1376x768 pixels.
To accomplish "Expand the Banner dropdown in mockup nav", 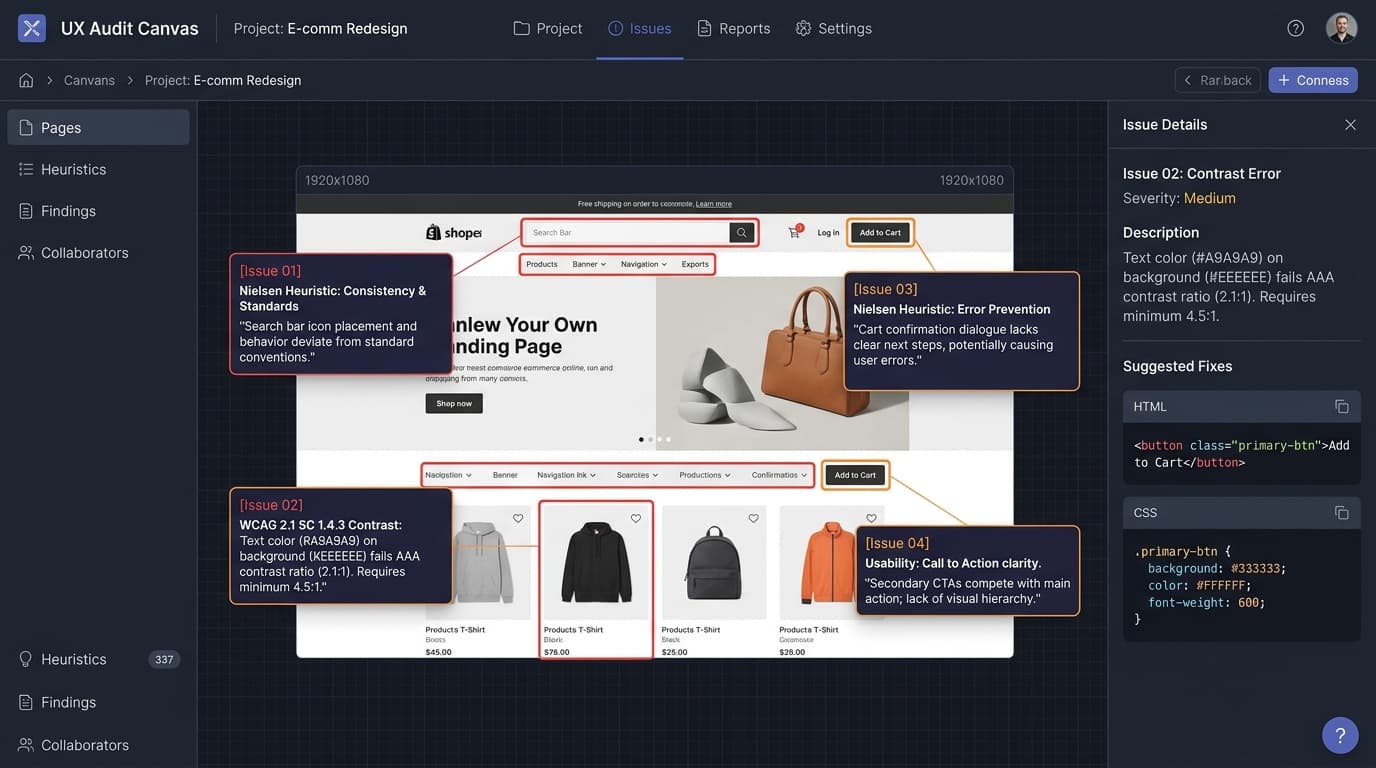I will [x=588, y=265].
